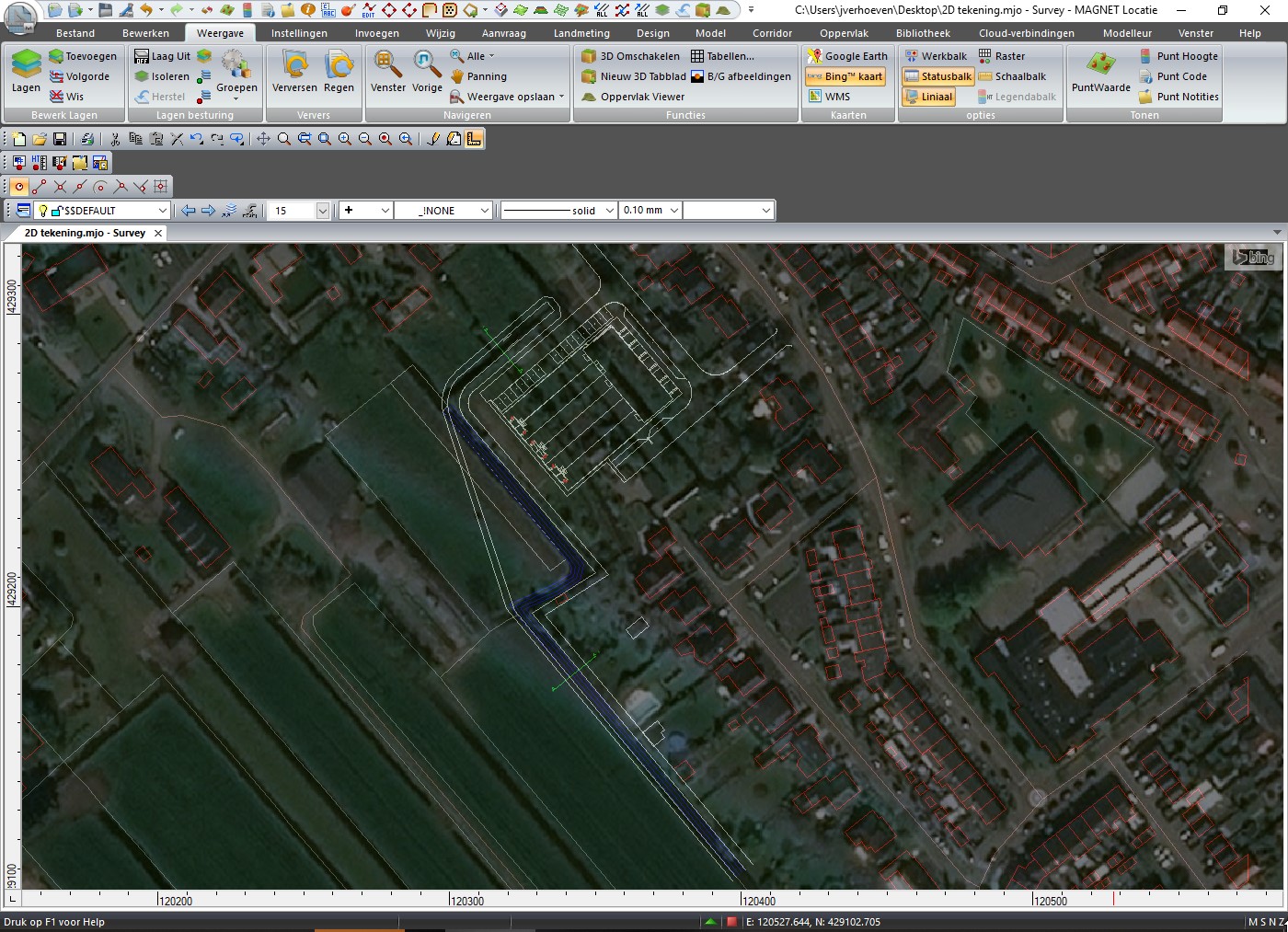Screen dimensions: 1288x932
Task: Expand the $$DEFAULT layer dropdown
Action: click(x=163, y=211)
